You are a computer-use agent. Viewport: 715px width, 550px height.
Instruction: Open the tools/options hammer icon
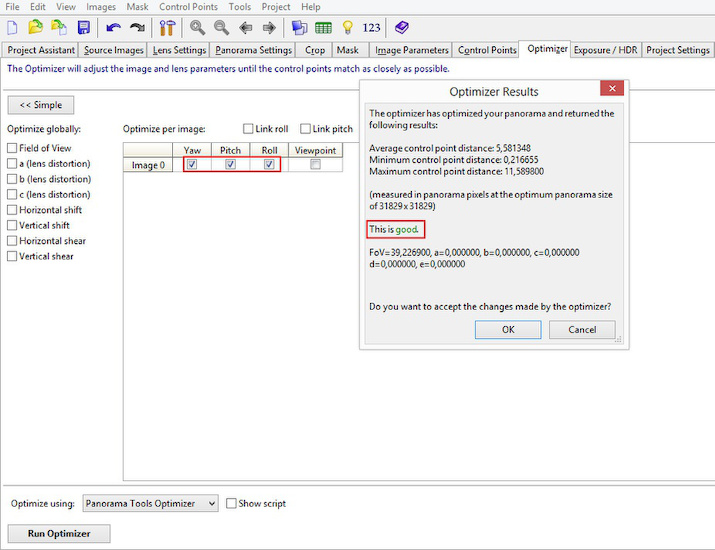167,27
